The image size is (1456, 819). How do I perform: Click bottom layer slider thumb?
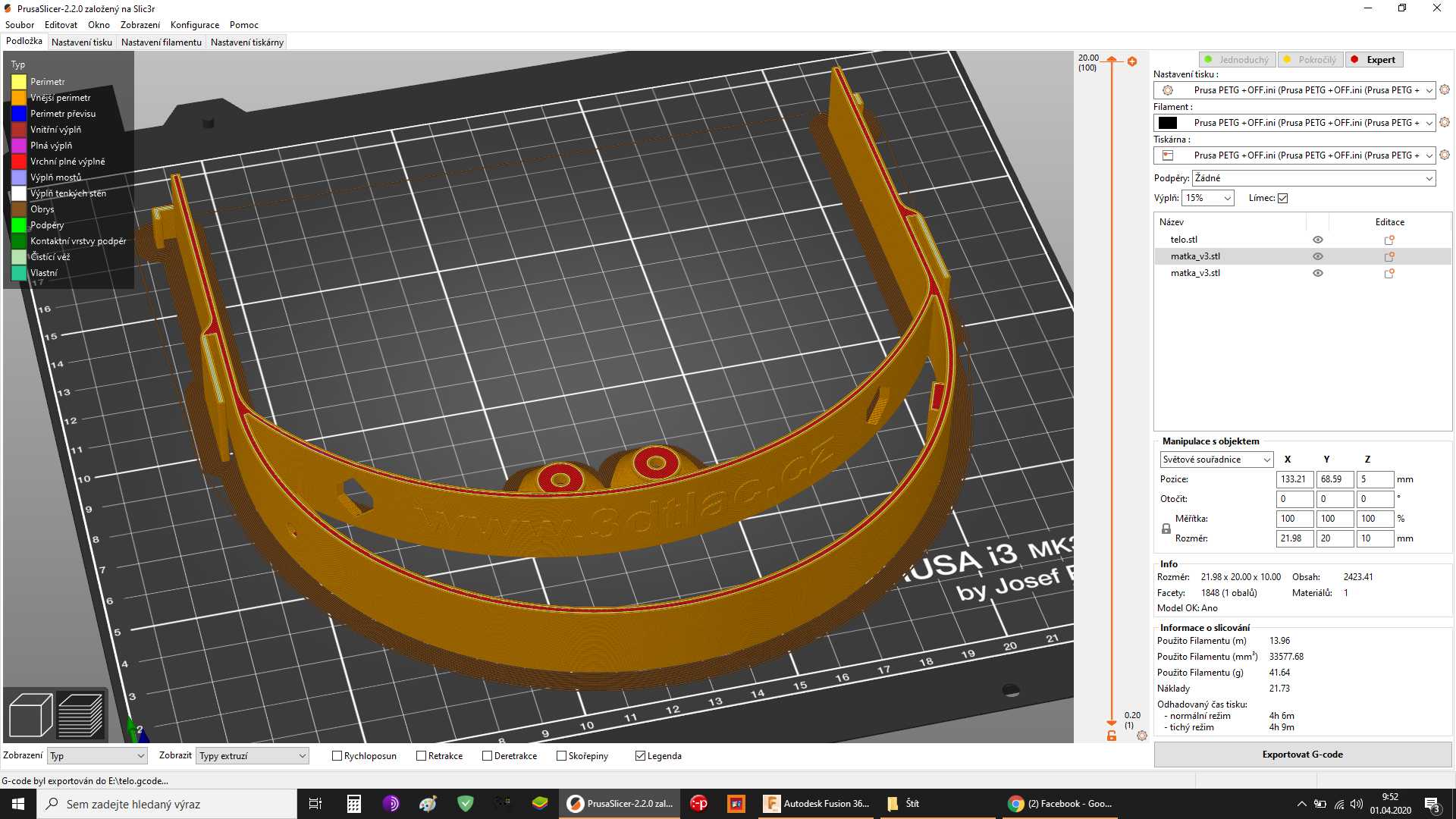coord(1112,723)
